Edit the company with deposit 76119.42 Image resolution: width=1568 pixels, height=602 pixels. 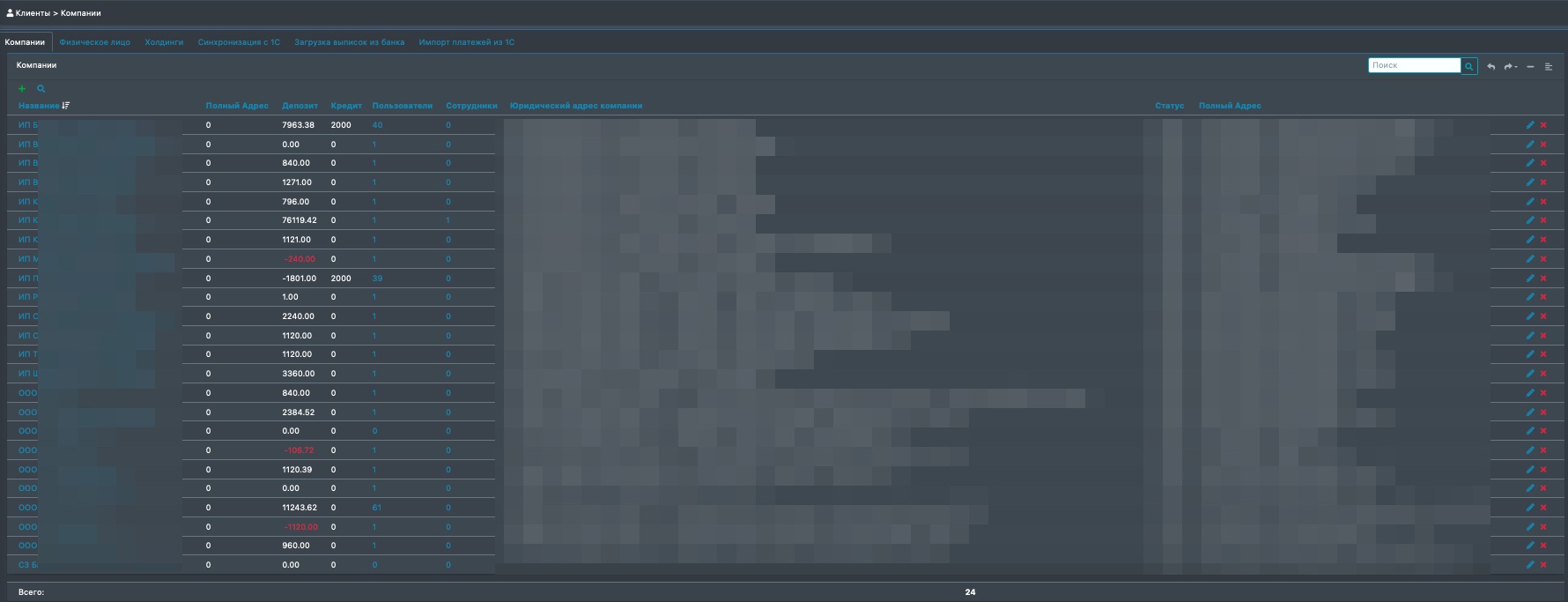[1530, 220]
